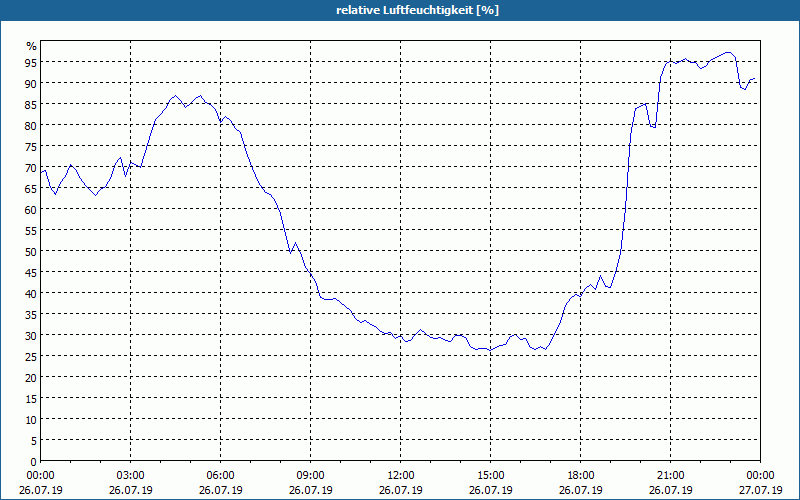The image size is (800, 500).
Task: Select the y-axis value '90'
Action: point(30,83)
